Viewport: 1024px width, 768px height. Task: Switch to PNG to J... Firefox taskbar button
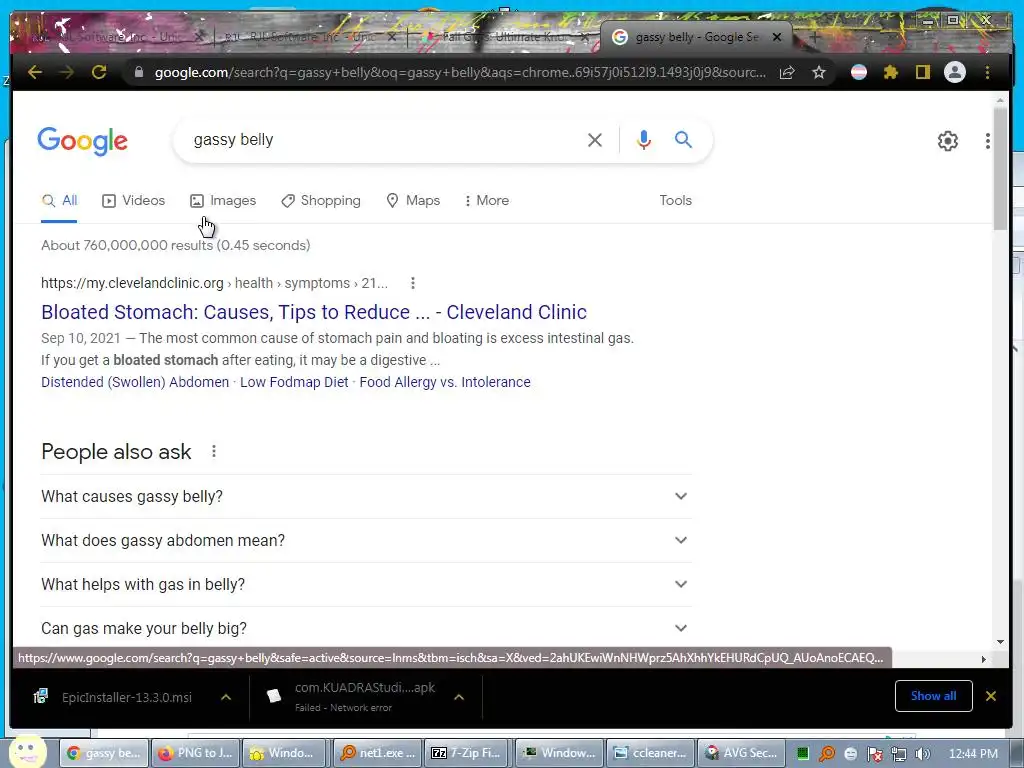[195, 753]
